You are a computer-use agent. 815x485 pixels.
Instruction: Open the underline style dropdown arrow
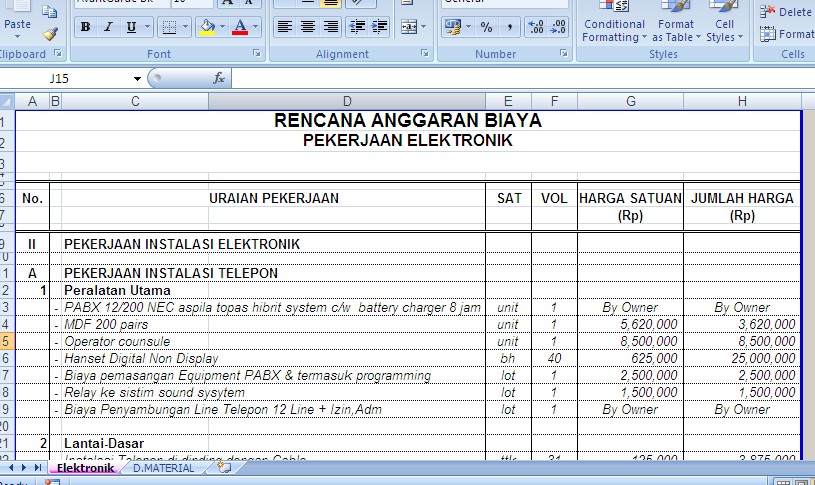coord(147,27)
